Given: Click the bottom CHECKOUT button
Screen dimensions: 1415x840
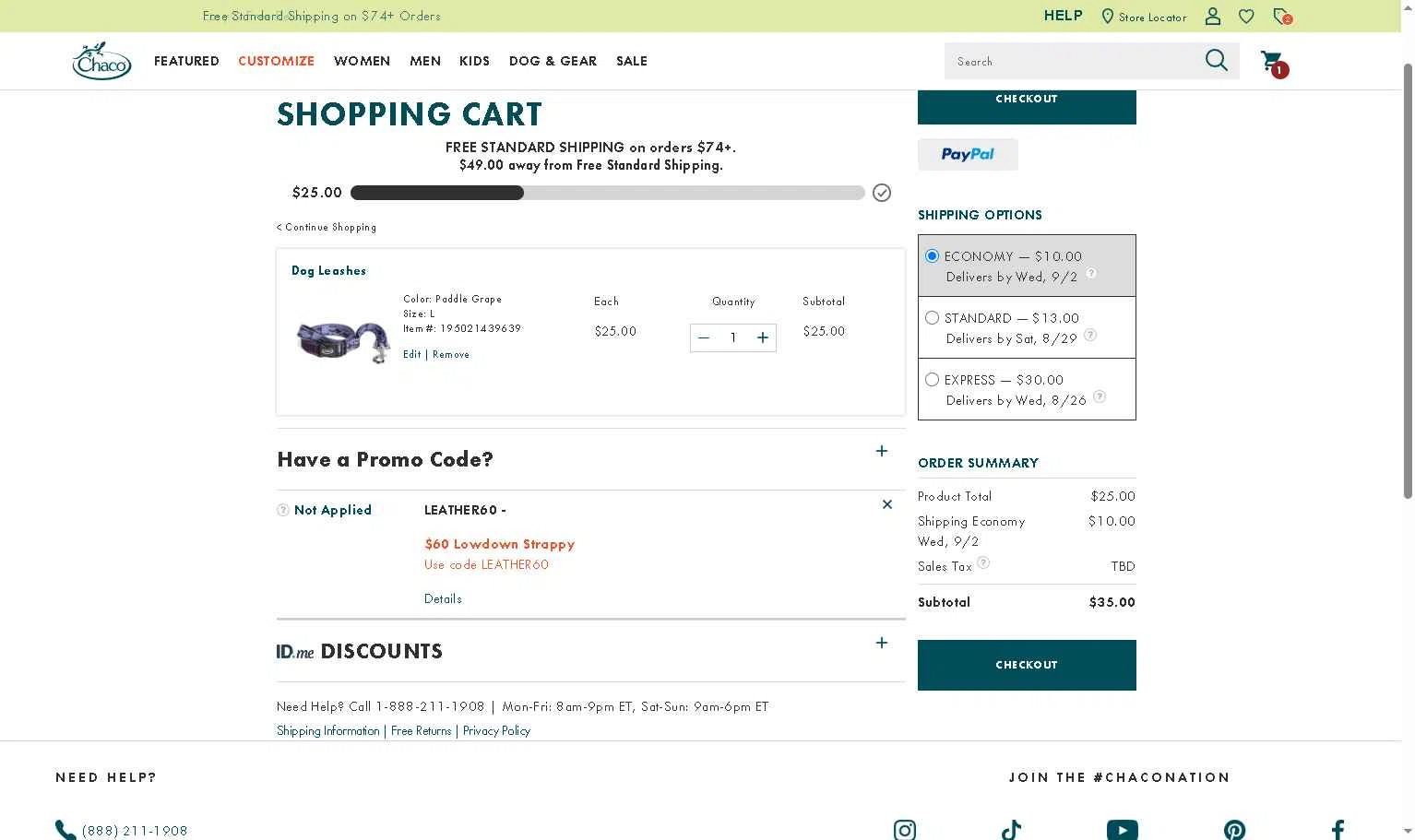Looking at the screenshot, I should pos(1027,665).
